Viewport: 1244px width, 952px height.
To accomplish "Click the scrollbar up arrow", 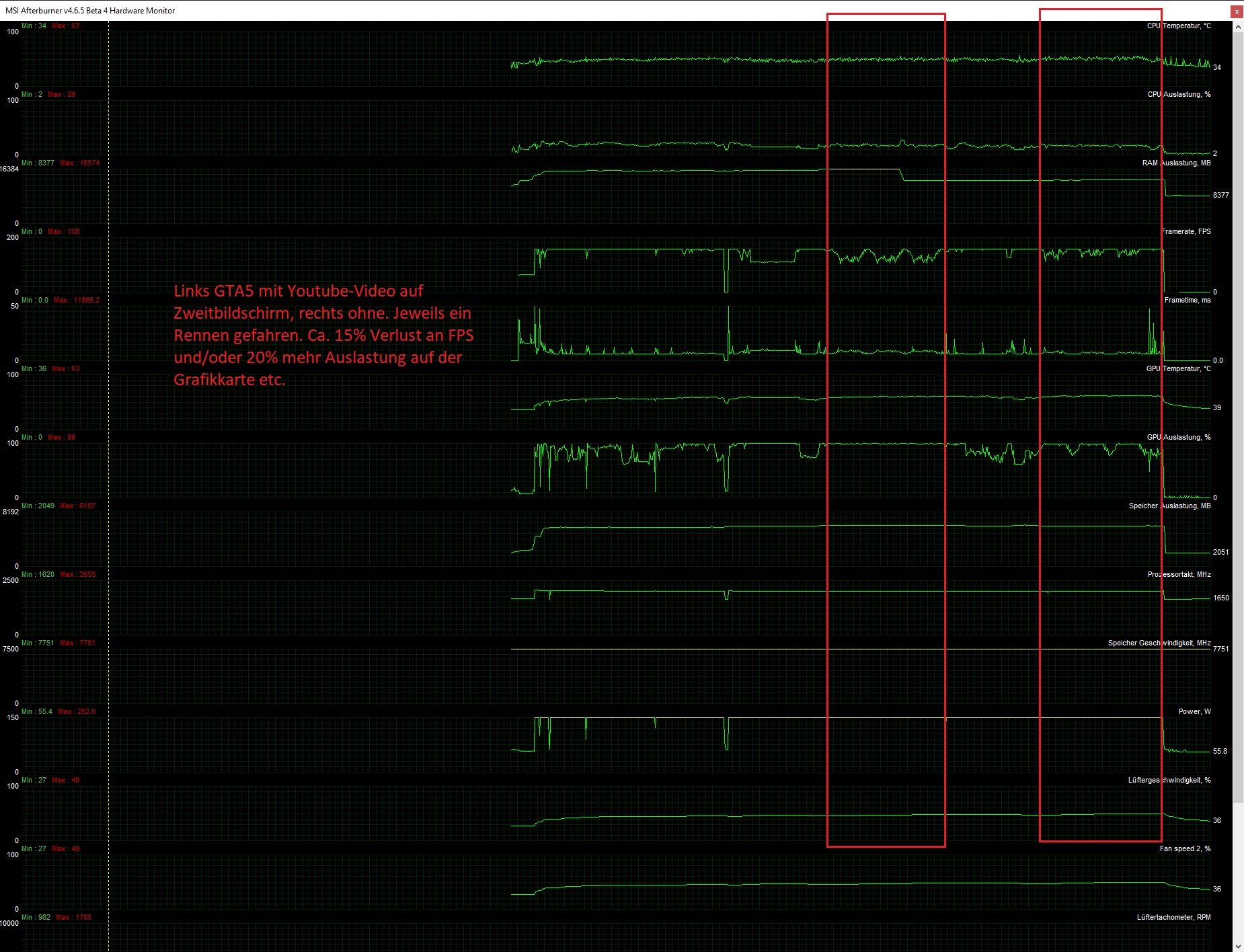I will click(1238, 27).
